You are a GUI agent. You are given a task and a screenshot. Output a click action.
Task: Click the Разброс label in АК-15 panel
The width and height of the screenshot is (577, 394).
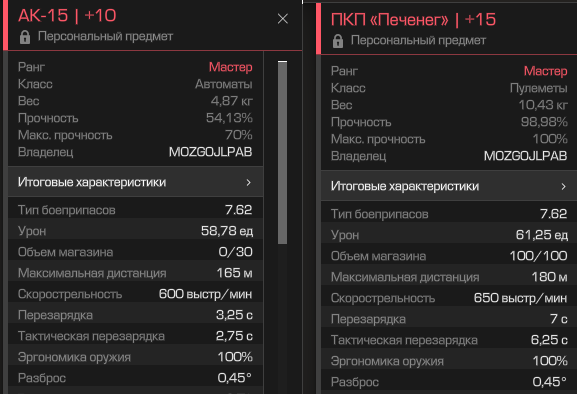coord(42,378)
